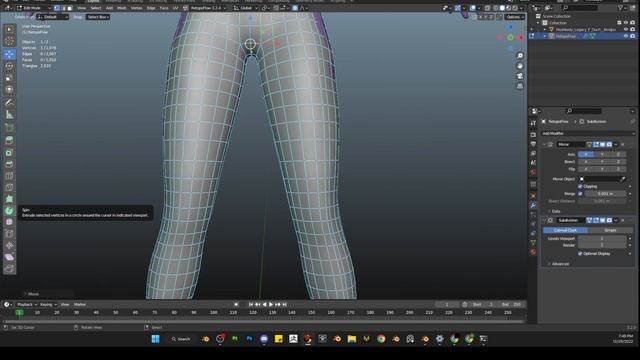Jump to timeline start frame
This screenshot has width=640, height=360.
click(x=251, y=304)
